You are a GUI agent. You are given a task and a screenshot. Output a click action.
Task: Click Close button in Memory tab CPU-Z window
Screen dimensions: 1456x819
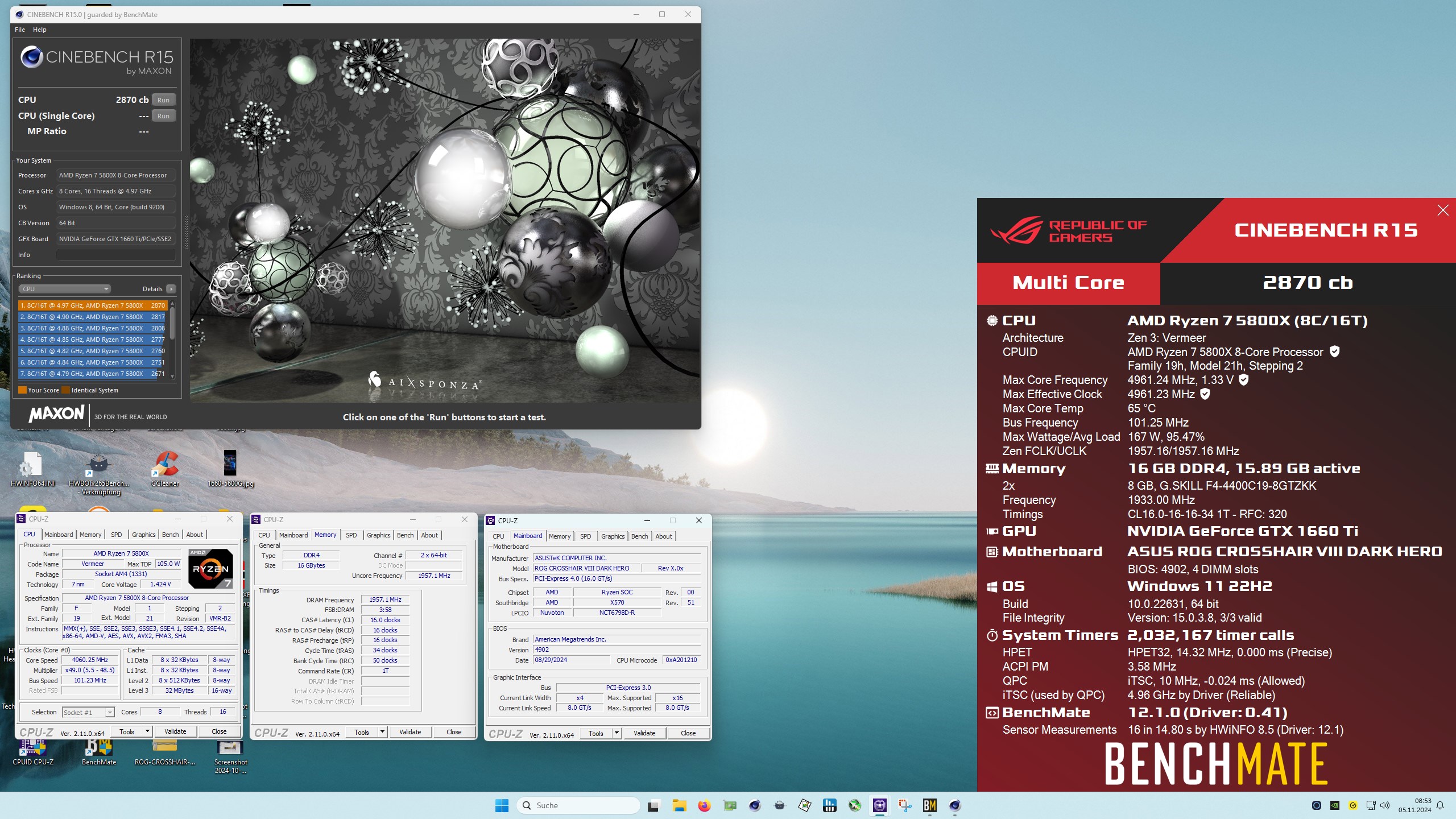click(454, 732)
